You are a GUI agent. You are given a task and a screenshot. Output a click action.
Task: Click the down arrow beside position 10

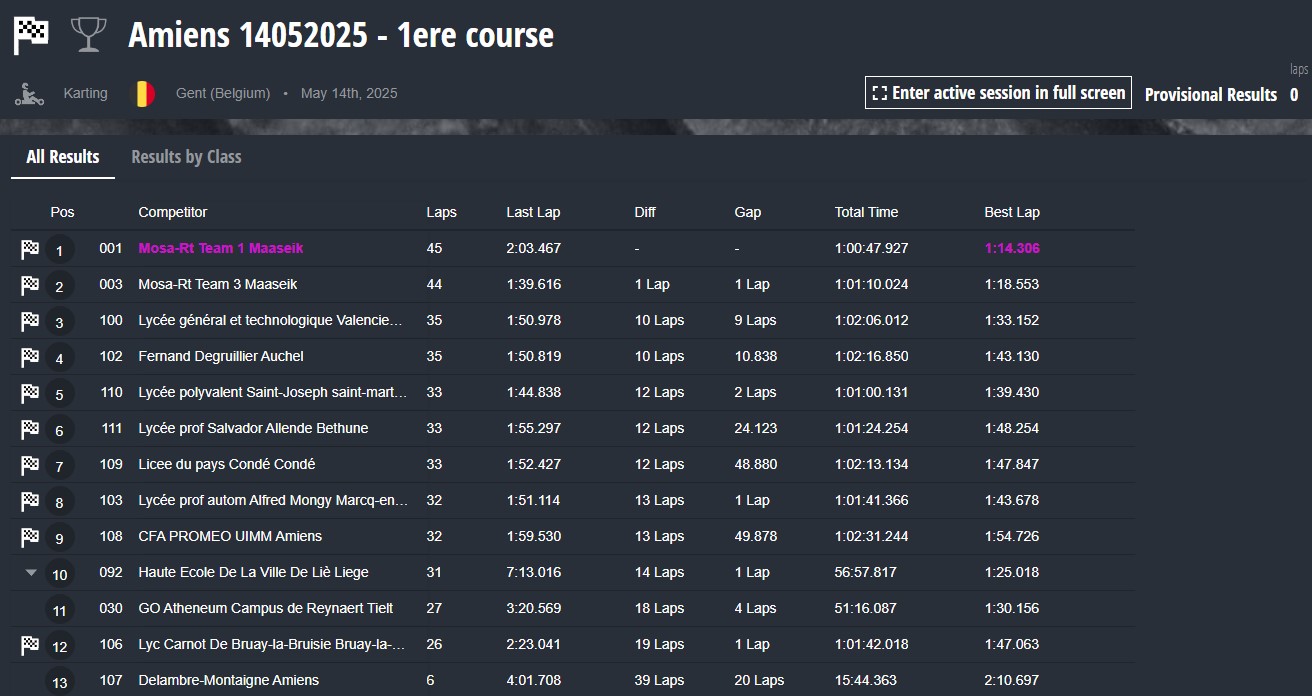[31, 573]
